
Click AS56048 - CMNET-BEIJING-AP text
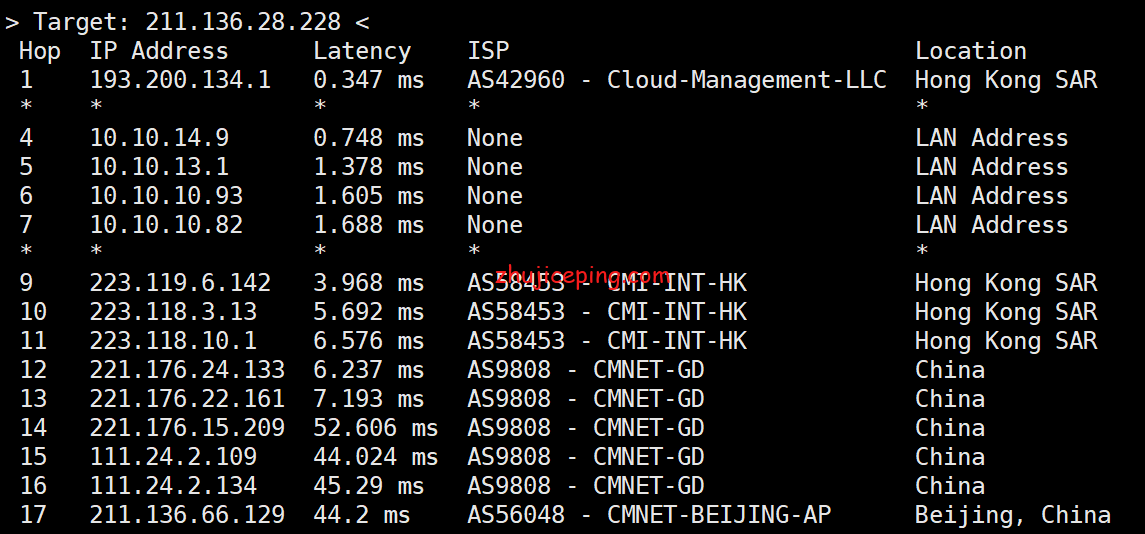pyautogui.click(x=649, y=515)
